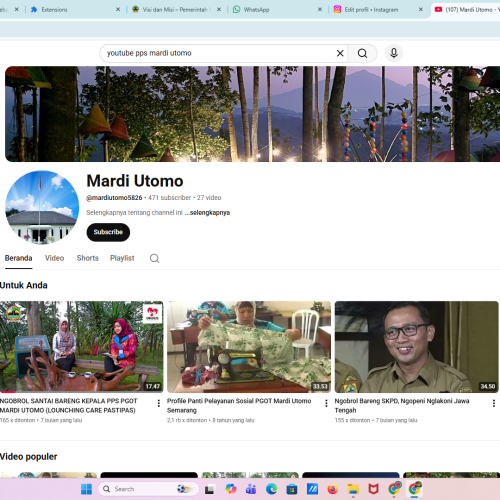Open the Video channel tab
Viewport: 500px width, 500px height.
(54, 258)
